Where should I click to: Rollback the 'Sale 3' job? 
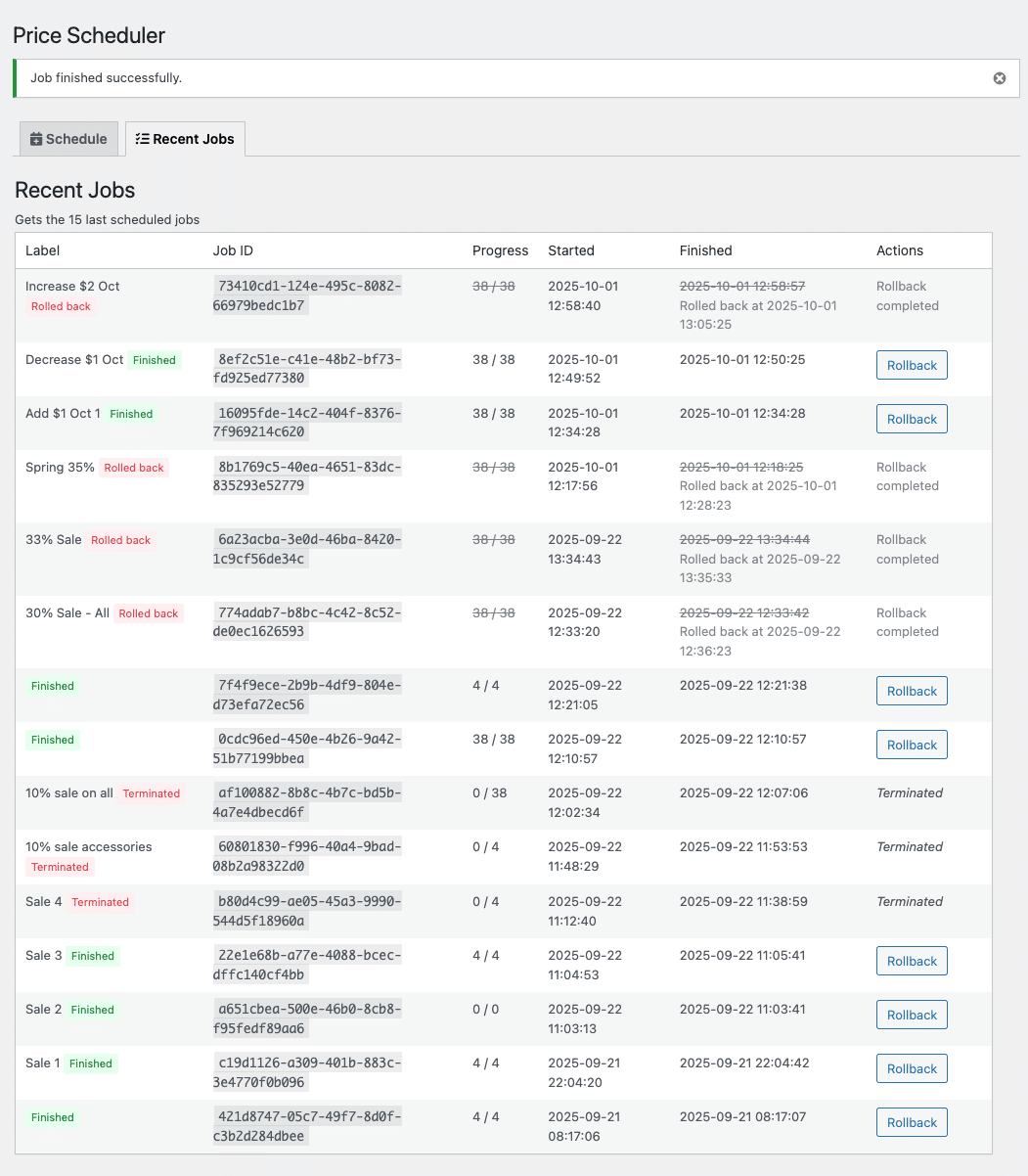[911, 961]
